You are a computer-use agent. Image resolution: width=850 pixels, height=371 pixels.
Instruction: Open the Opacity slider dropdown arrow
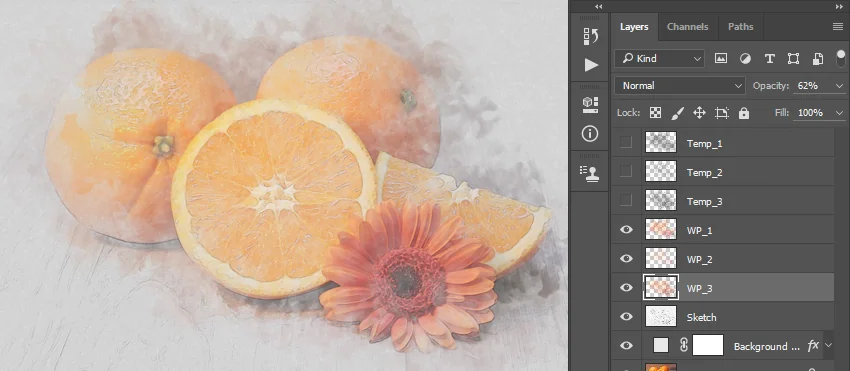click(x=840, y=86)
